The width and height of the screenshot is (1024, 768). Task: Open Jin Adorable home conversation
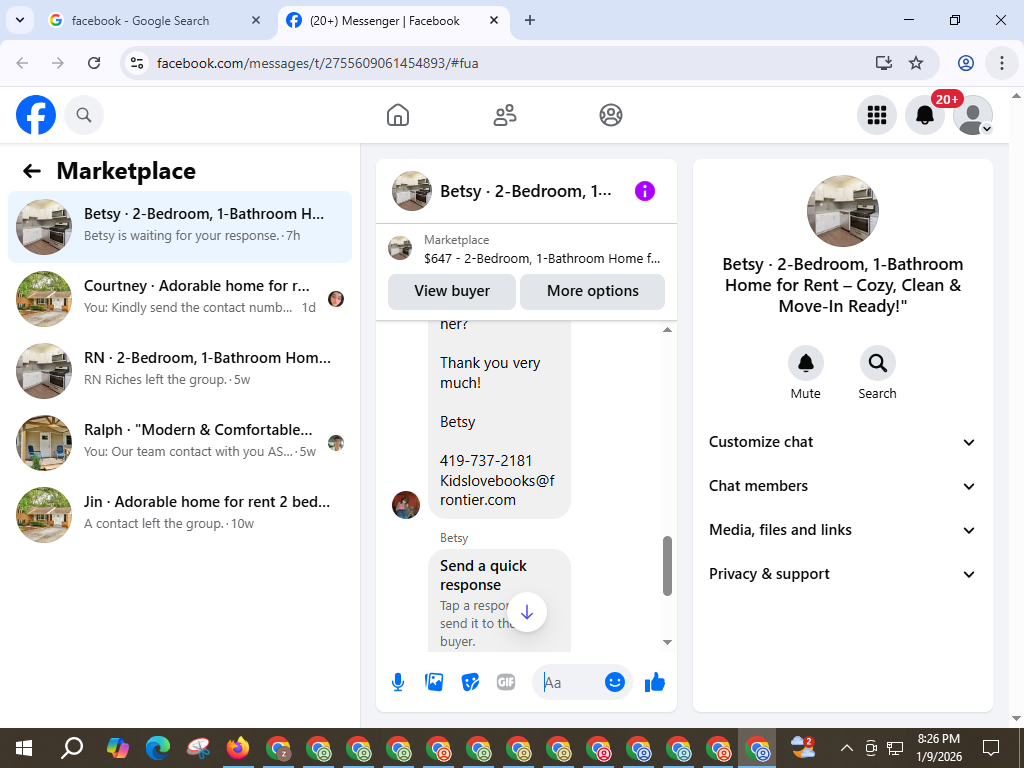tap(180, 514)
